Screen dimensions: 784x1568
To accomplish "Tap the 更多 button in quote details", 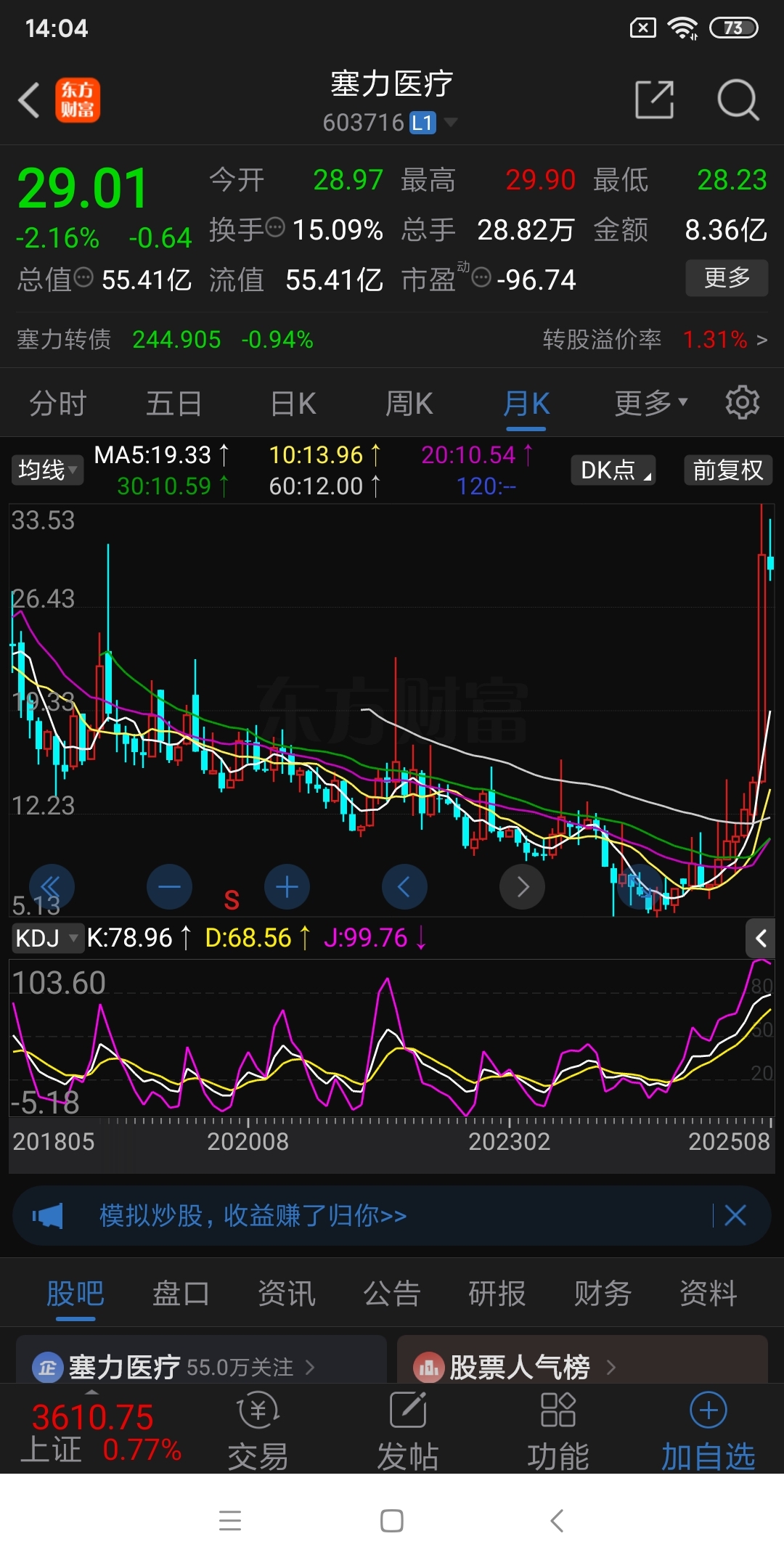I will (x=727, y=277).
